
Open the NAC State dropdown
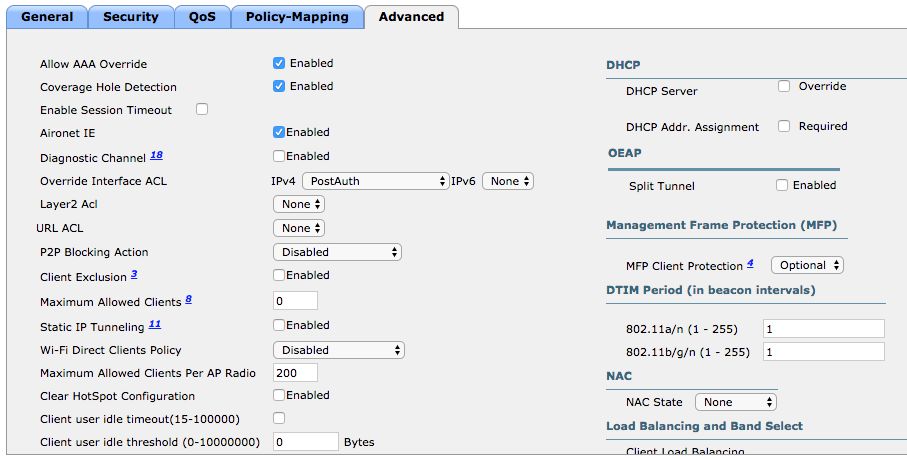click(x=736, y=402)
